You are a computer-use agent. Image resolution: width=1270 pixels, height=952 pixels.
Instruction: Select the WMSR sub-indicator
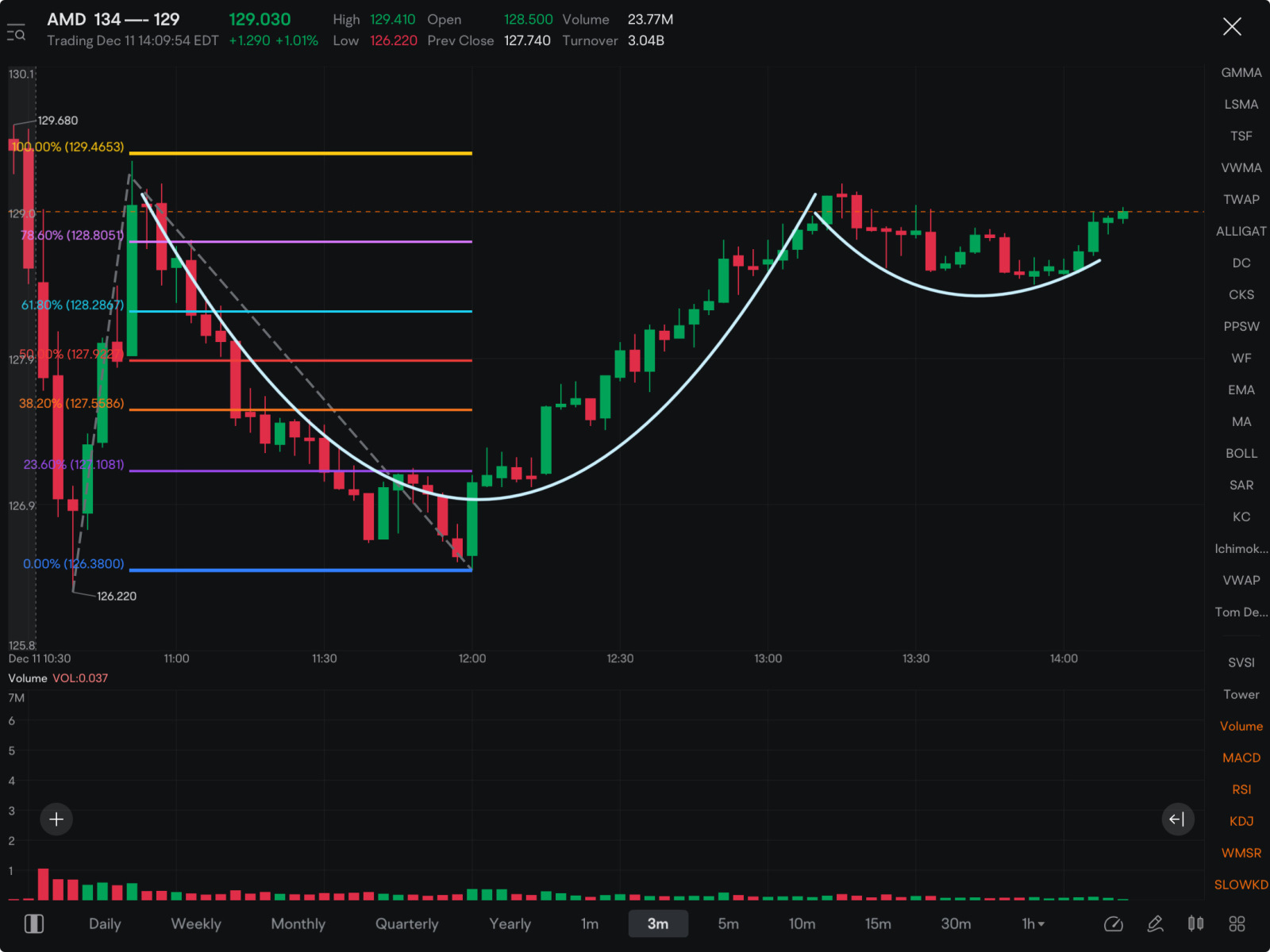tap(1241, 853)
